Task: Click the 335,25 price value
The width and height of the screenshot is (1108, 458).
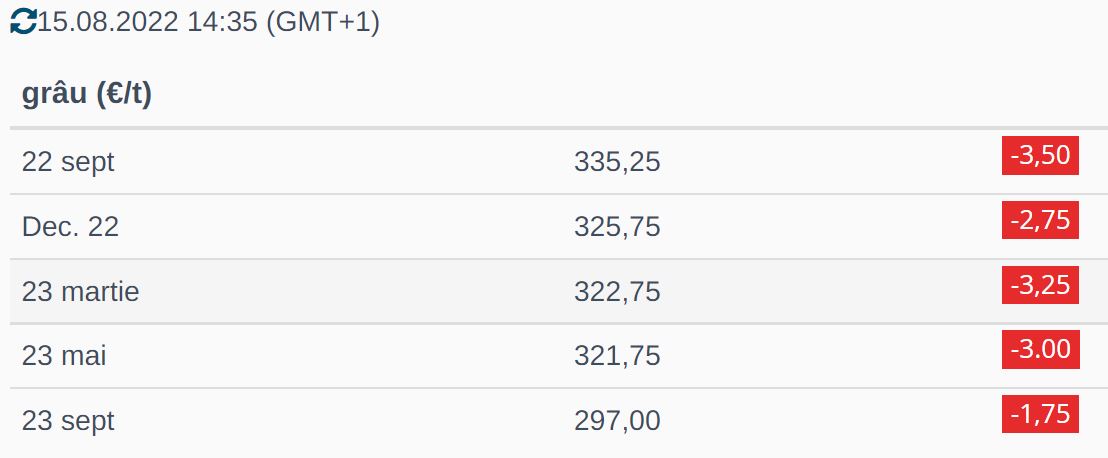Action: point(617,162)
